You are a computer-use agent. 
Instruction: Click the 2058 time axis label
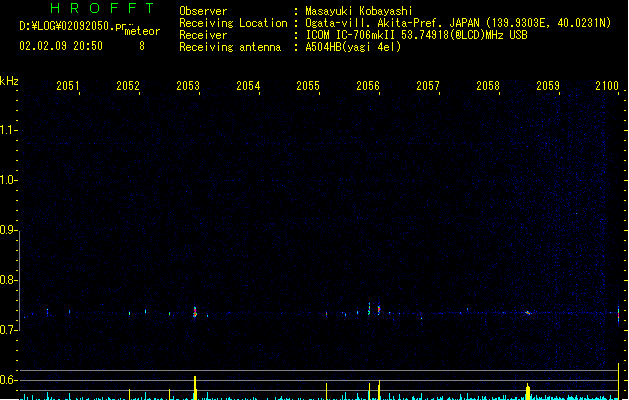488,86
